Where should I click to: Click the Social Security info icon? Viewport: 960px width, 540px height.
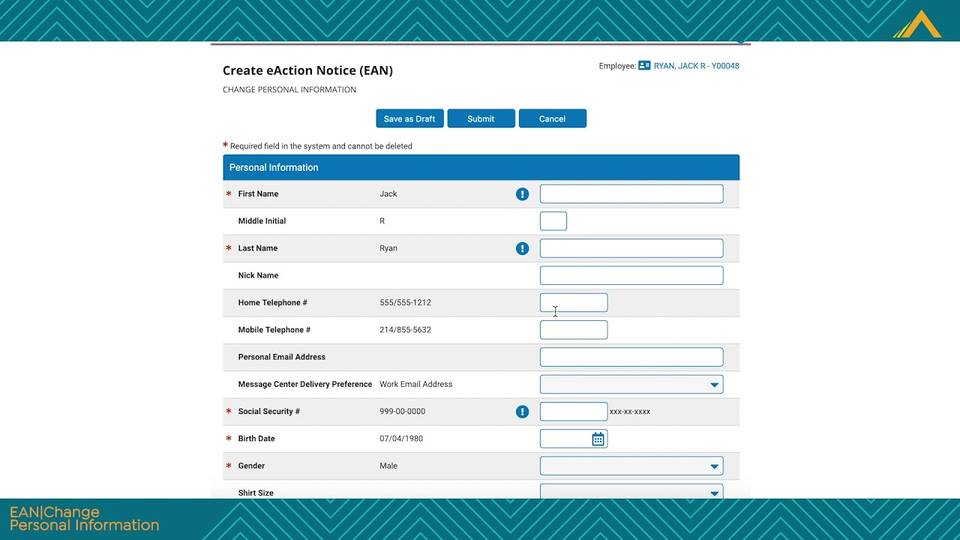point(522,411)
